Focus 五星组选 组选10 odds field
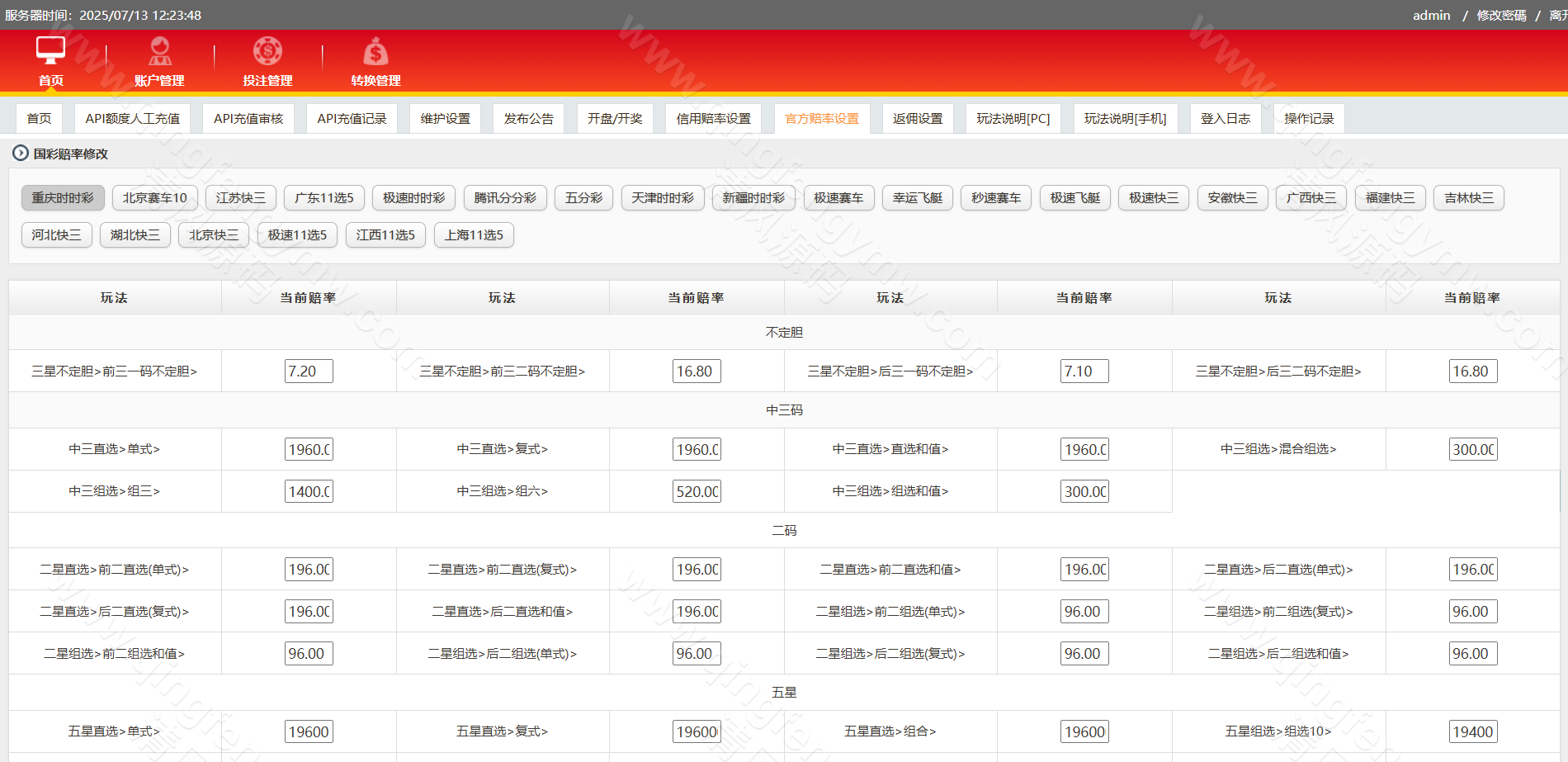The width and height of the screenshot is (1568, 762). point(1472,732)
